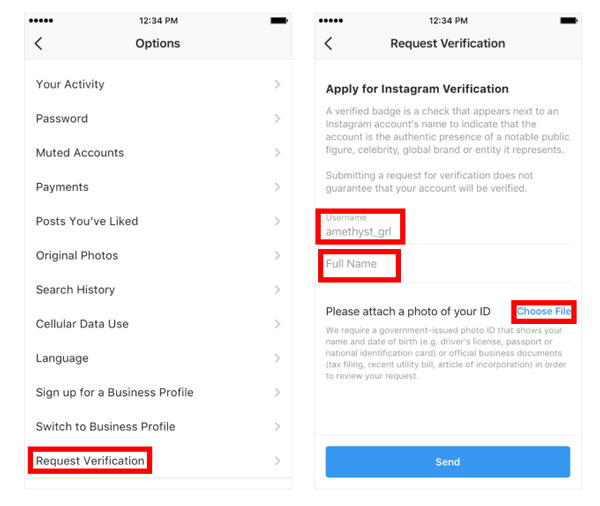The width and height of the screenshot is (600, 506).
Task: Go back from Request Verification screen
Action: point(328,43)
